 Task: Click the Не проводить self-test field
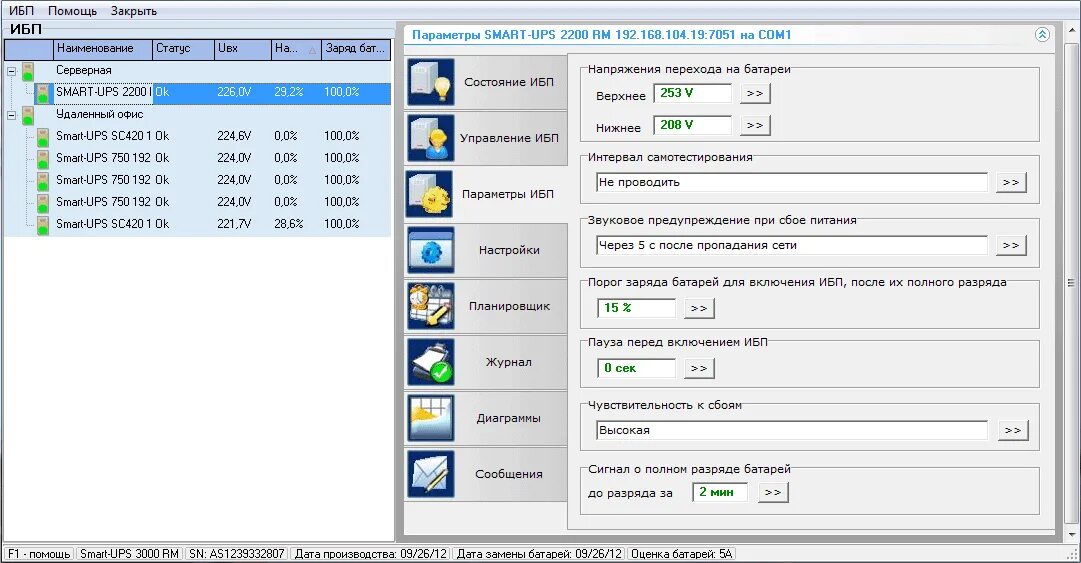coord(791,182)
